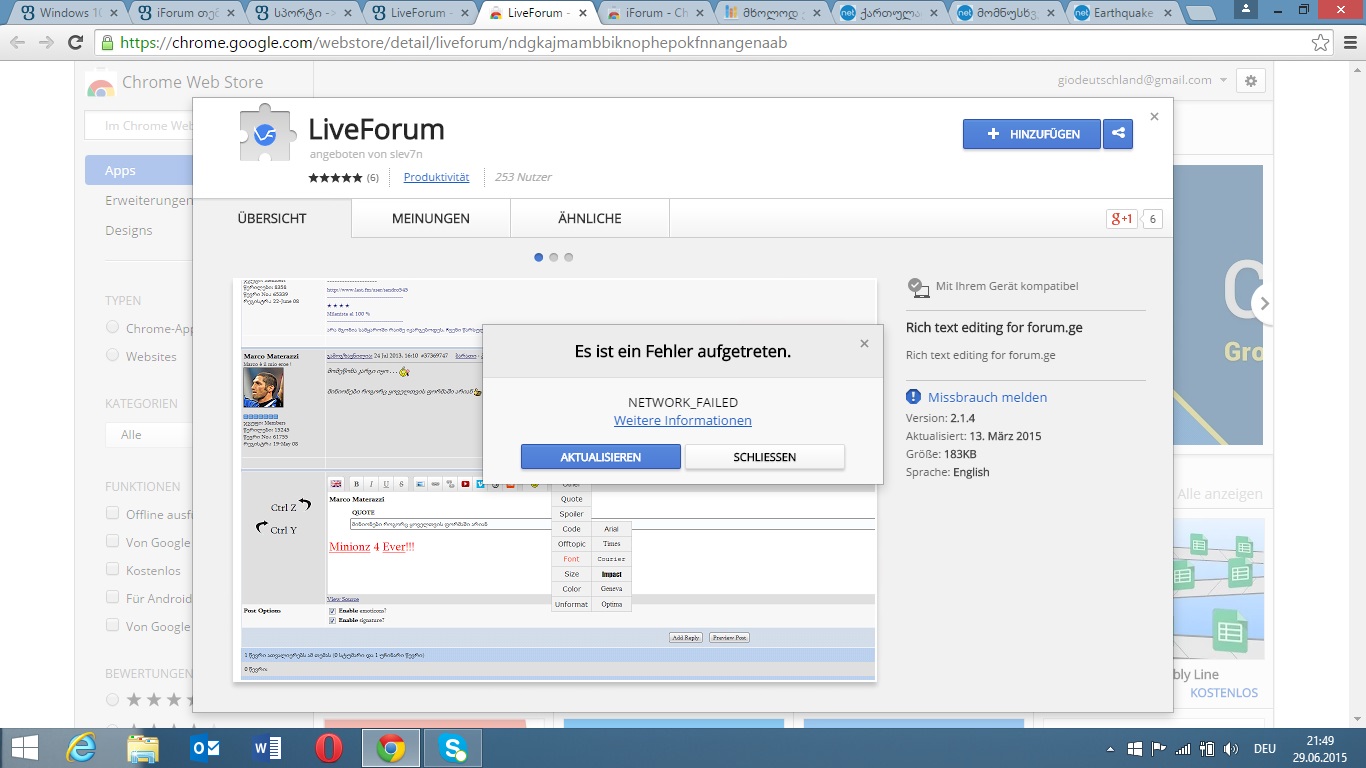1366x768 pixels.
Task: Switch to the MEINUNGEN tab
Action: click(x=431, y=218)
